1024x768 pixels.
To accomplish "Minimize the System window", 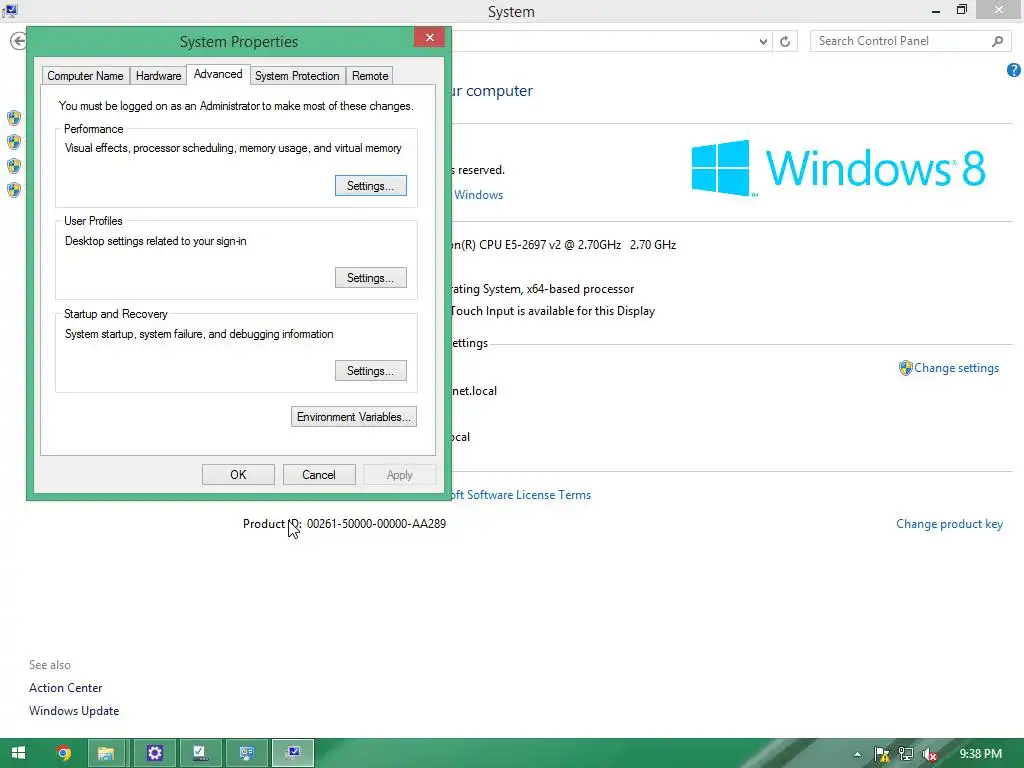I will click(935, 10).
